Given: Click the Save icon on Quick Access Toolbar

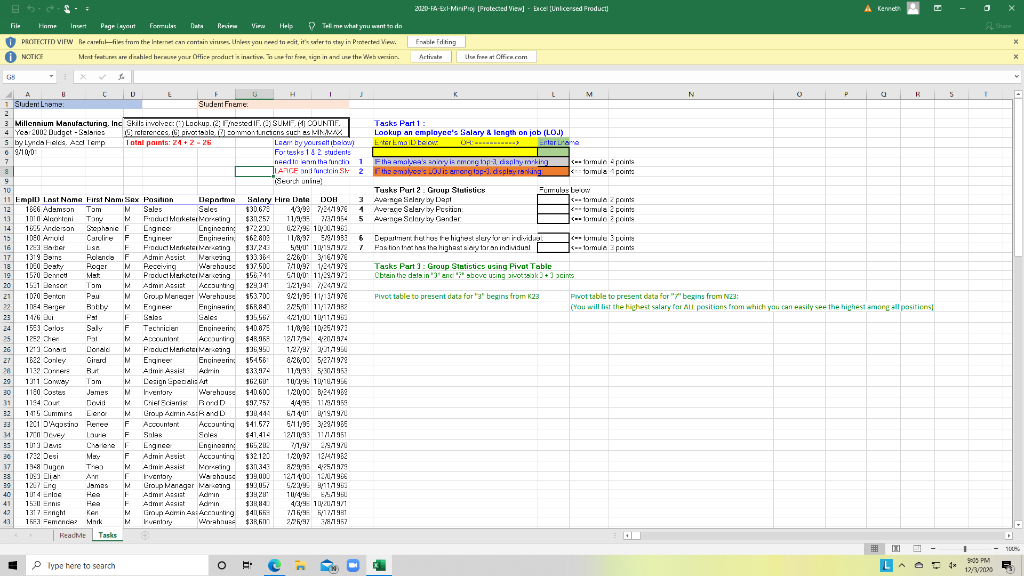Looking at the screenshot, I should click(x=15, y=9).
